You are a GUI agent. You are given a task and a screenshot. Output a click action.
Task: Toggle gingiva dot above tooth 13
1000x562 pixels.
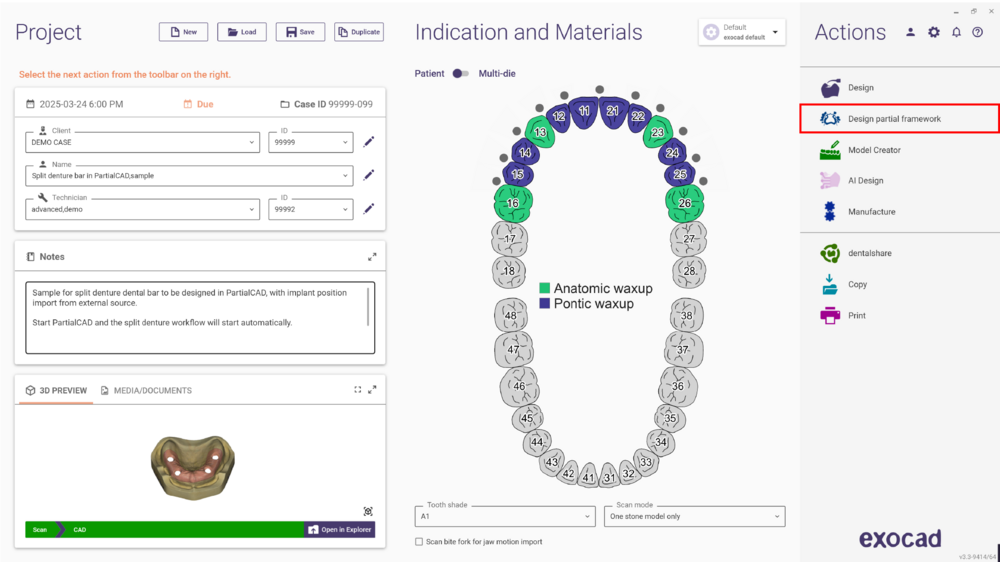pos(540,108)
